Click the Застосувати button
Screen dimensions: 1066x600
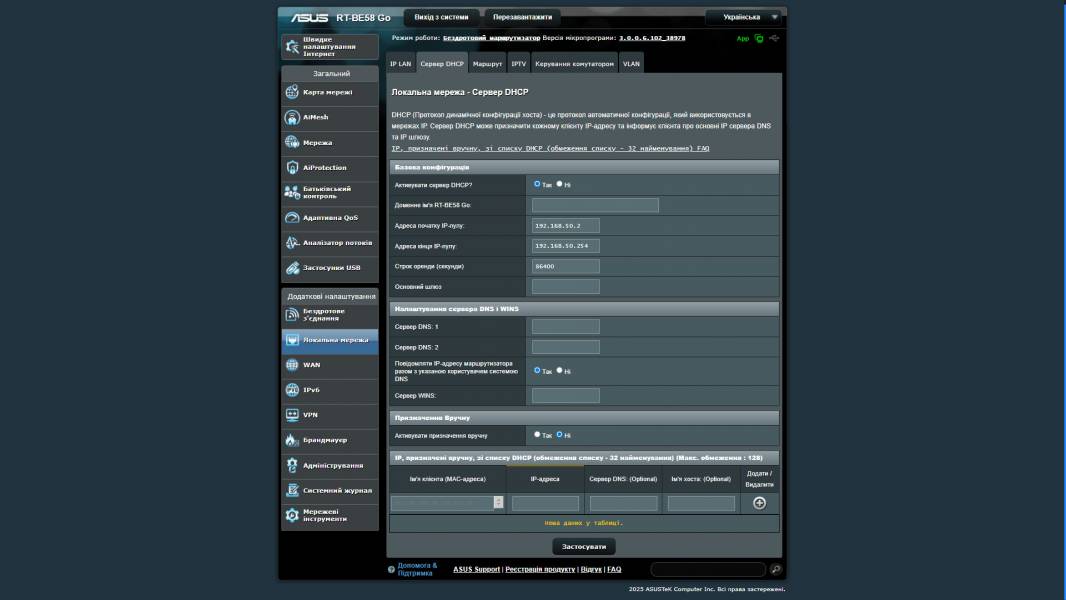(x=583, y=546)
